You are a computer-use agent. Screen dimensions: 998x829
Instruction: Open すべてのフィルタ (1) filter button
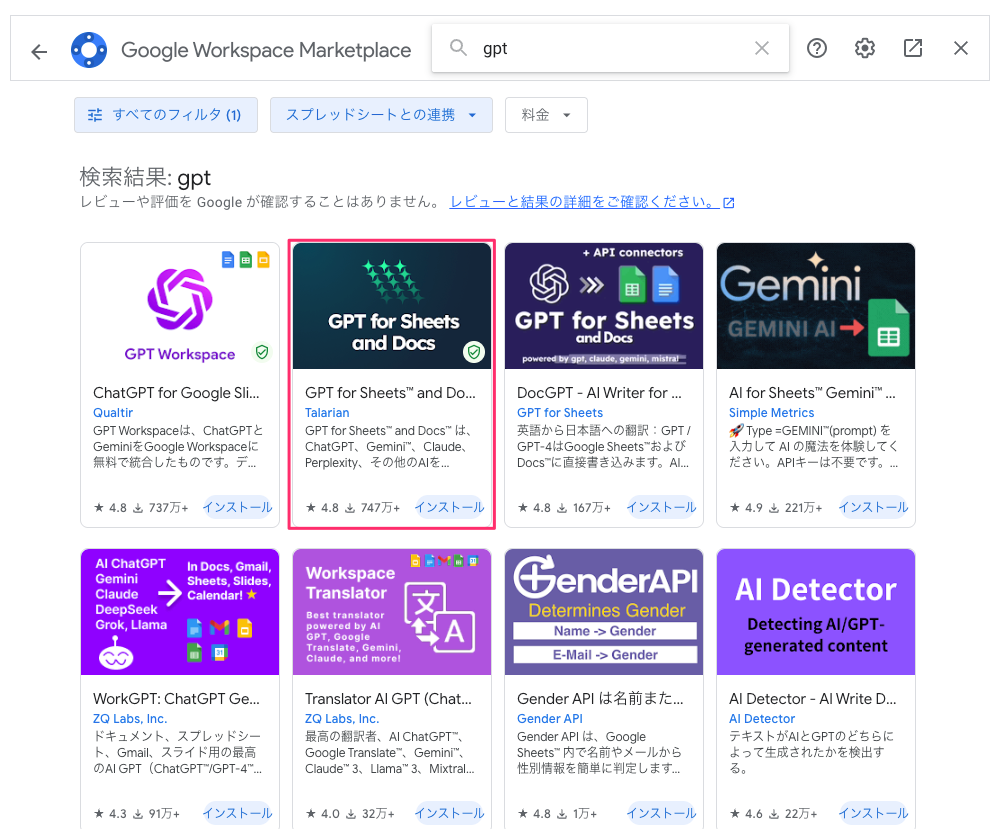point(166,115)
